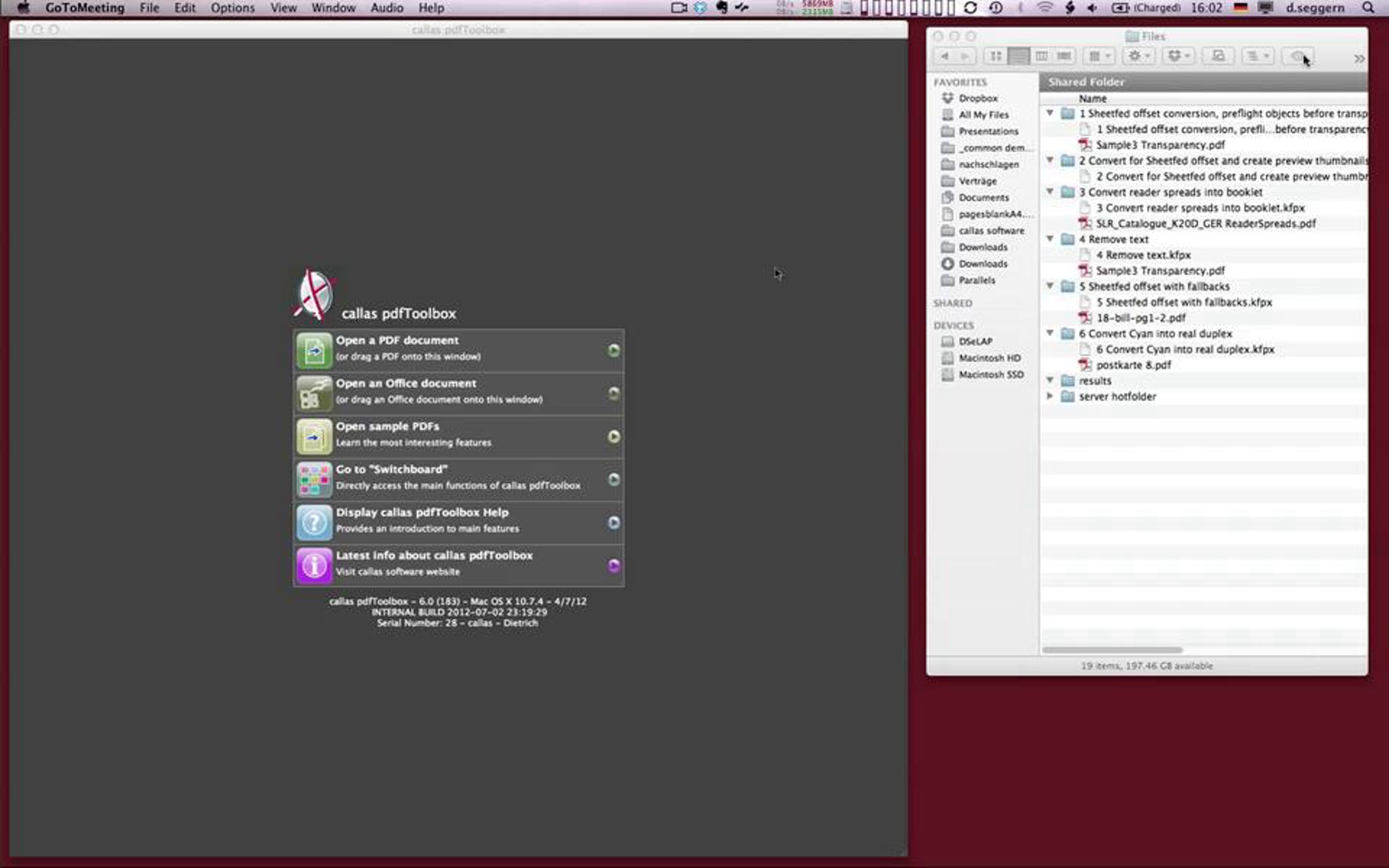Image resolution: width=1389 pixels, height=868 pixels.
Task: Go forward using the Finder Forward arrow
Action: click(965, 56)
